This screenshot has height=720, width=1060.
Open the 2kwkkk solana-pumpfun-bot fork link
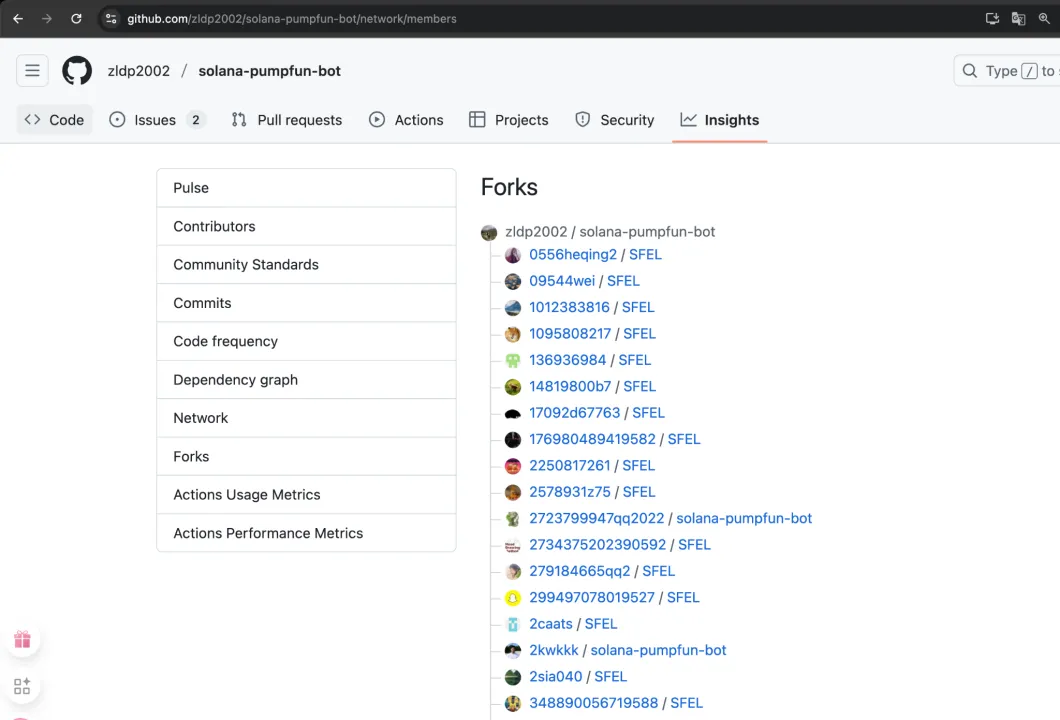click(x=658, y=650)
